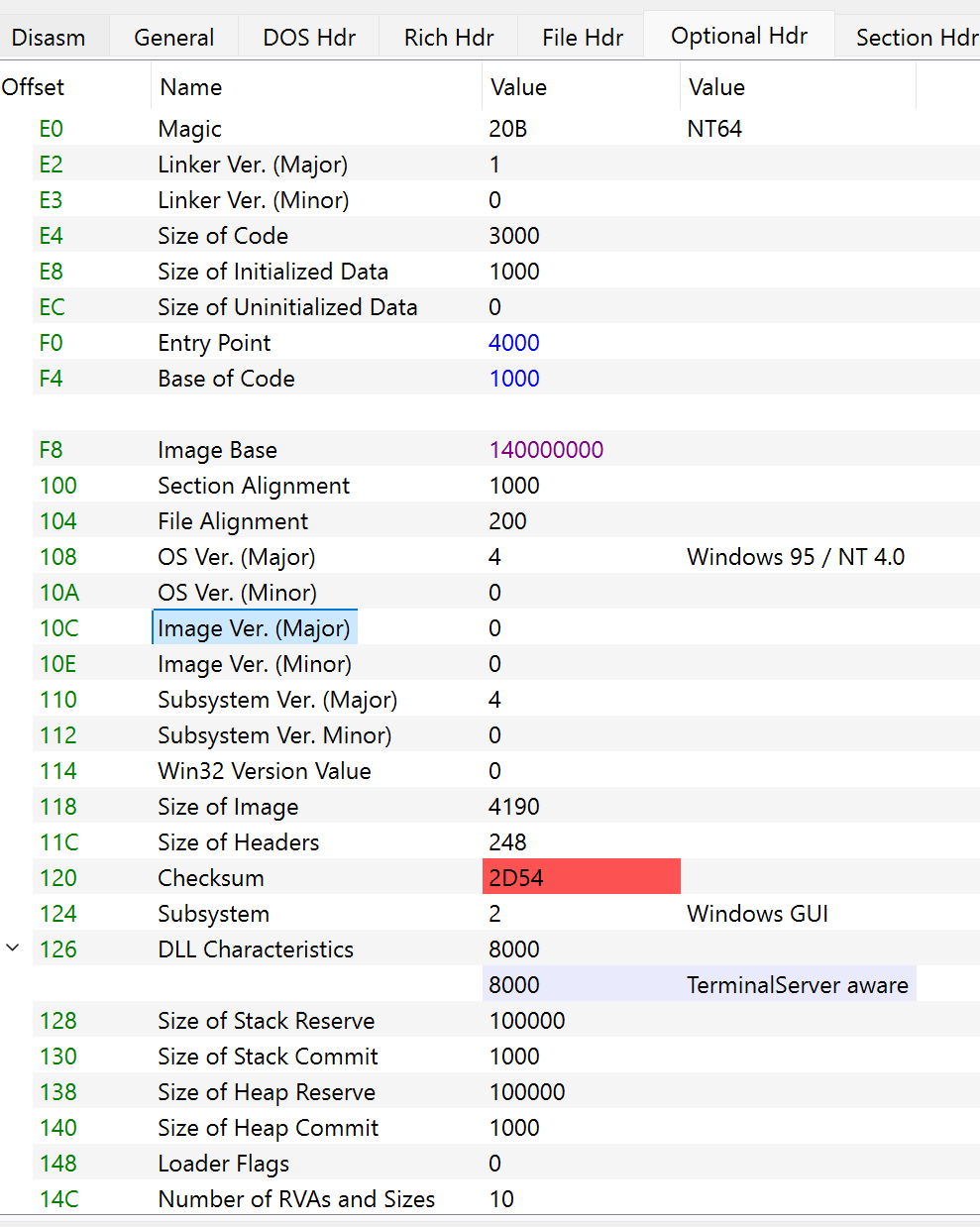The width and height of the screenshot is (980, 1227).
Task: Open the General tab
Action: pyautogui.click(x=173, y=38)
